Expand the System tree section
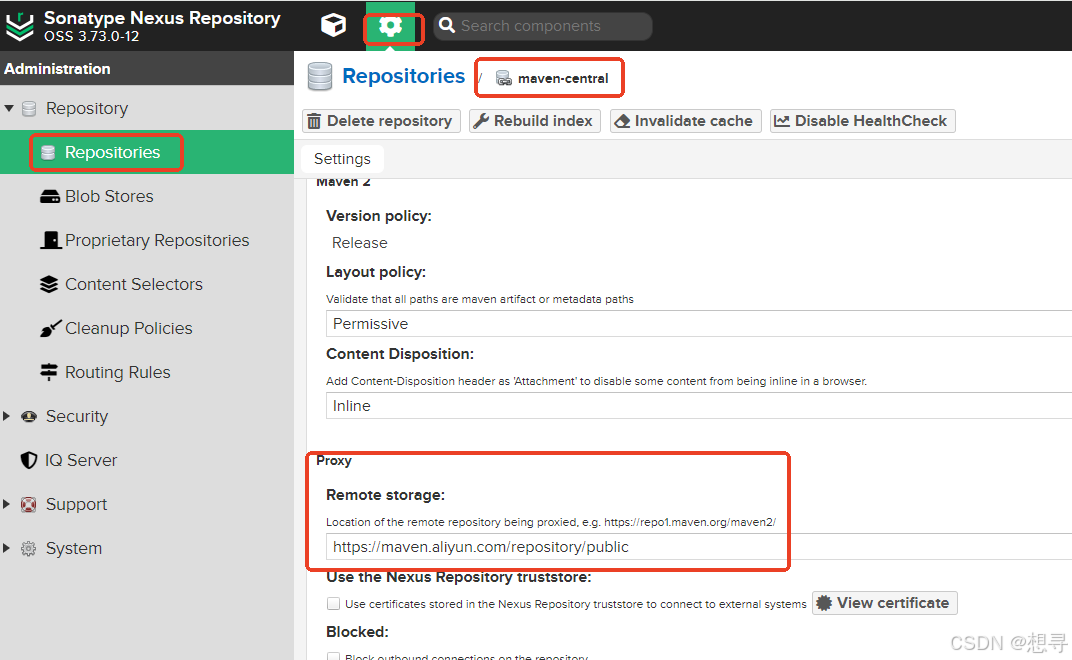Viewport: 1072px width, 660px height. pyautogui.click(x=7, y=548)
